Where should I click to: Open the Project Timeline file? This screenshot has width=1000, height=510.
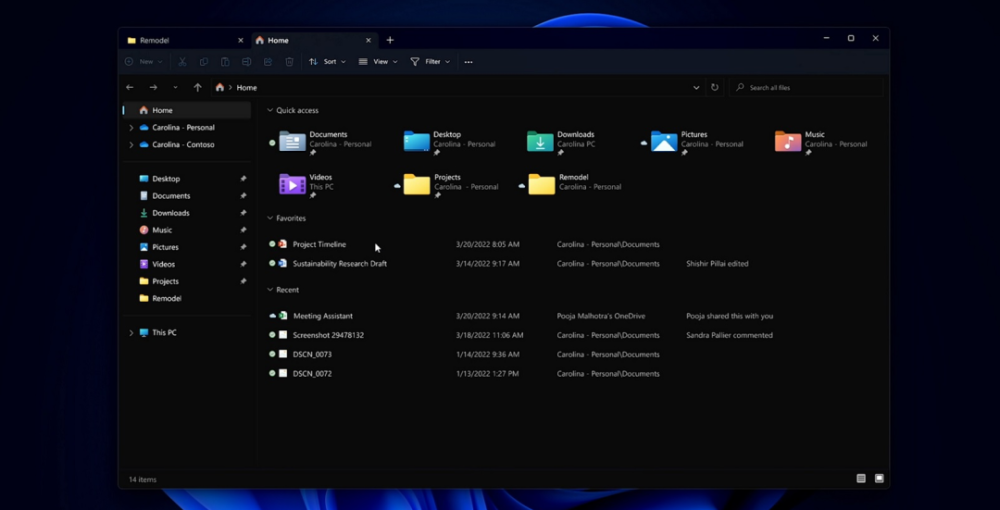point(319,244)
